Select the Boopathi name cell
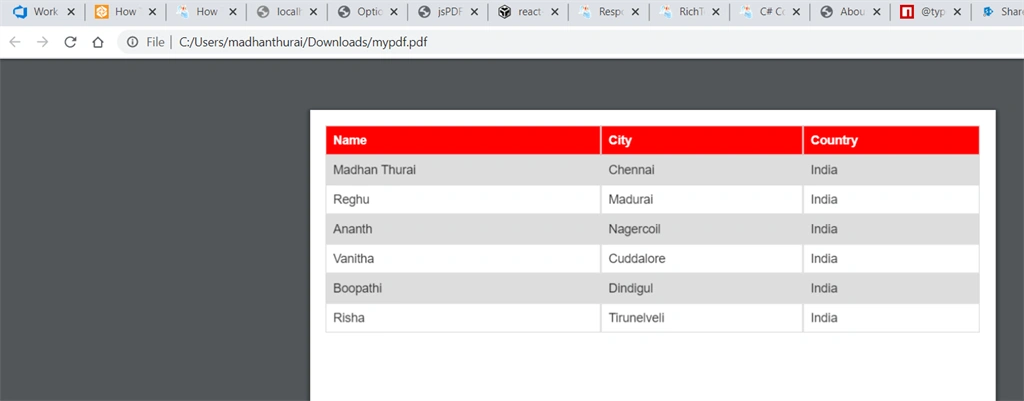1024x401 pixels. [463, 288]
